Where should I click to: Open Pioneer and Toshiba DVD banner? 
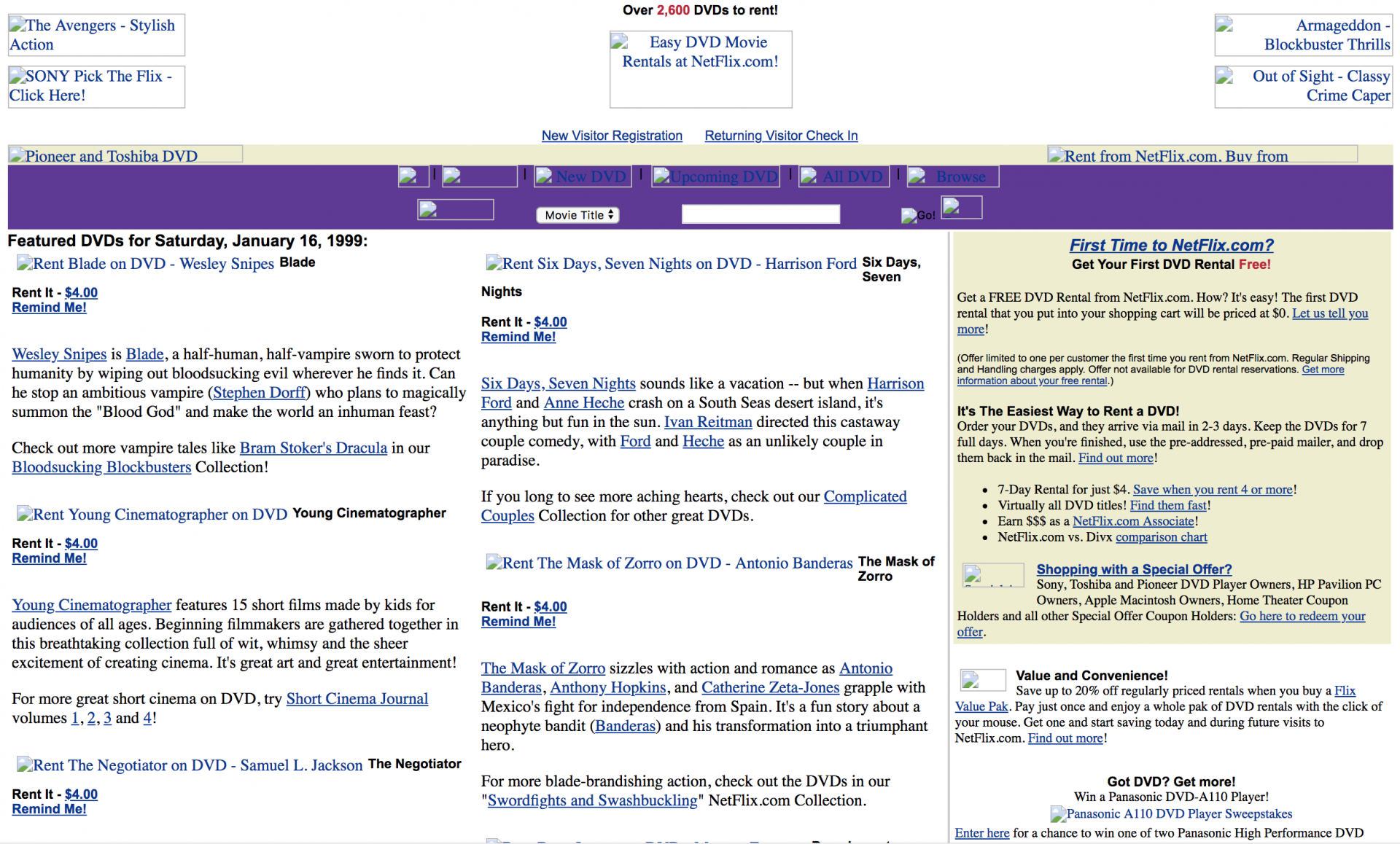(125, 155)
